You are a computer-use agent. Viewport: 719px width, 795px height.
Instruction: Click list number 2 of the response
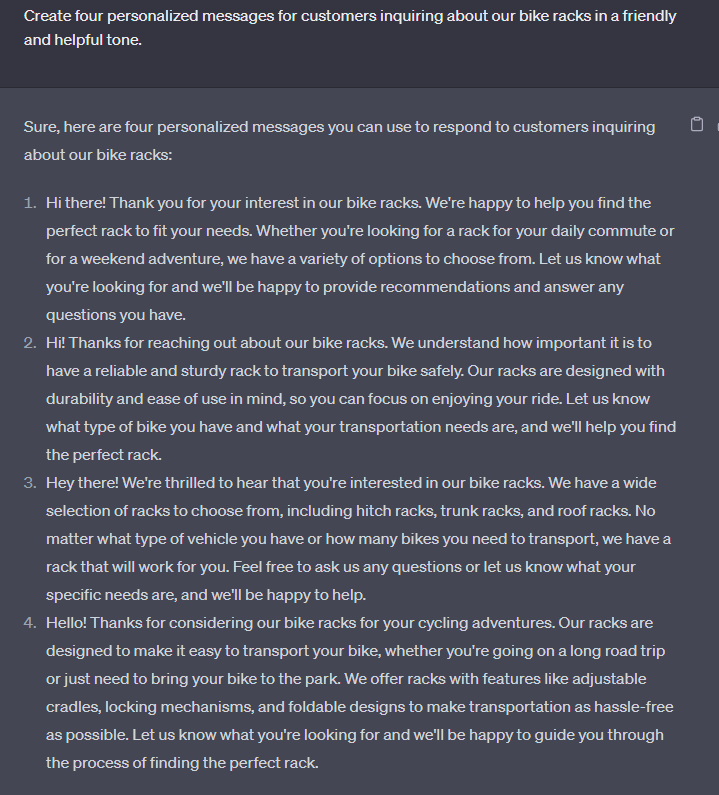point(30,343)
